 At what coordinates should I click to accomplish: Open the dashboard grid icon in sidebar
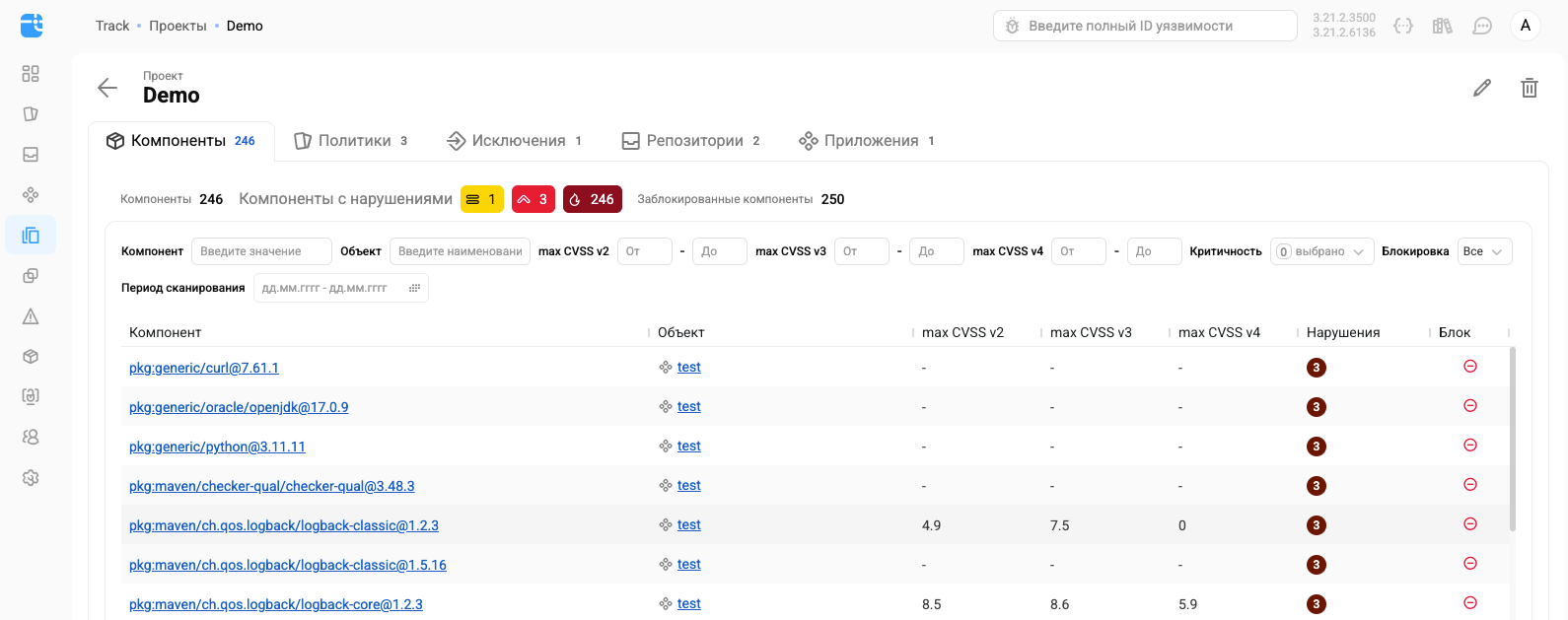pyautogui.click(x=31, y=74)
